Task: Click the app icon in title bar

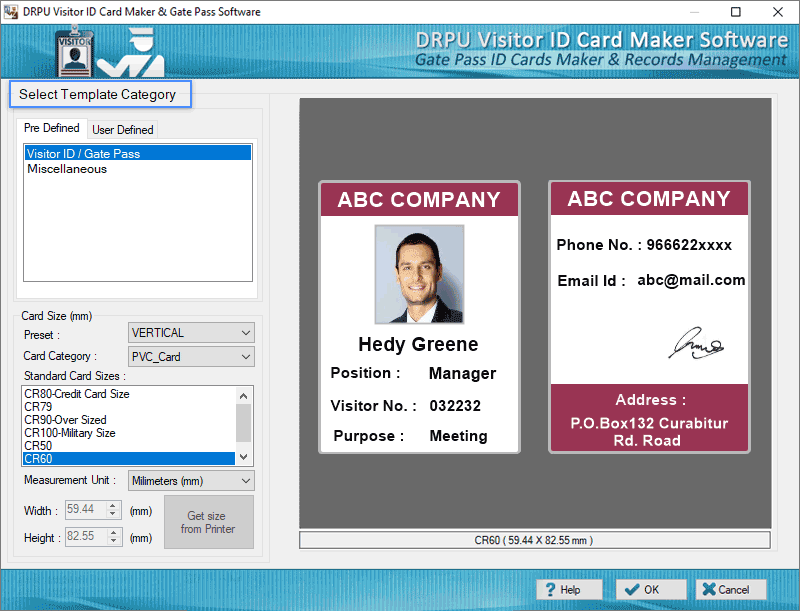Action: pos(11,12)
